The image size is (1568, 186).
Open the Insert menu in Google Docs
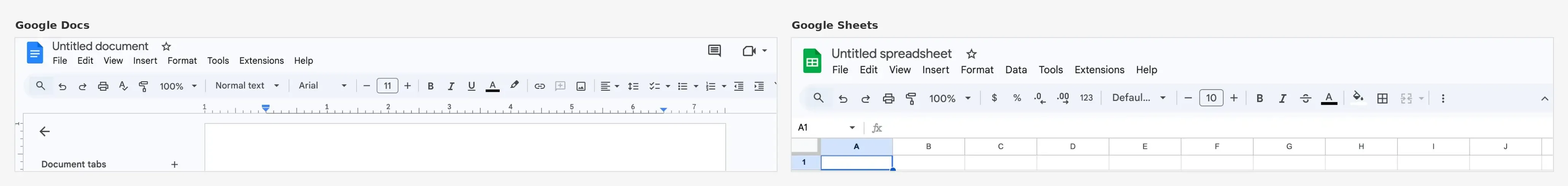click(x=145, y=61)
